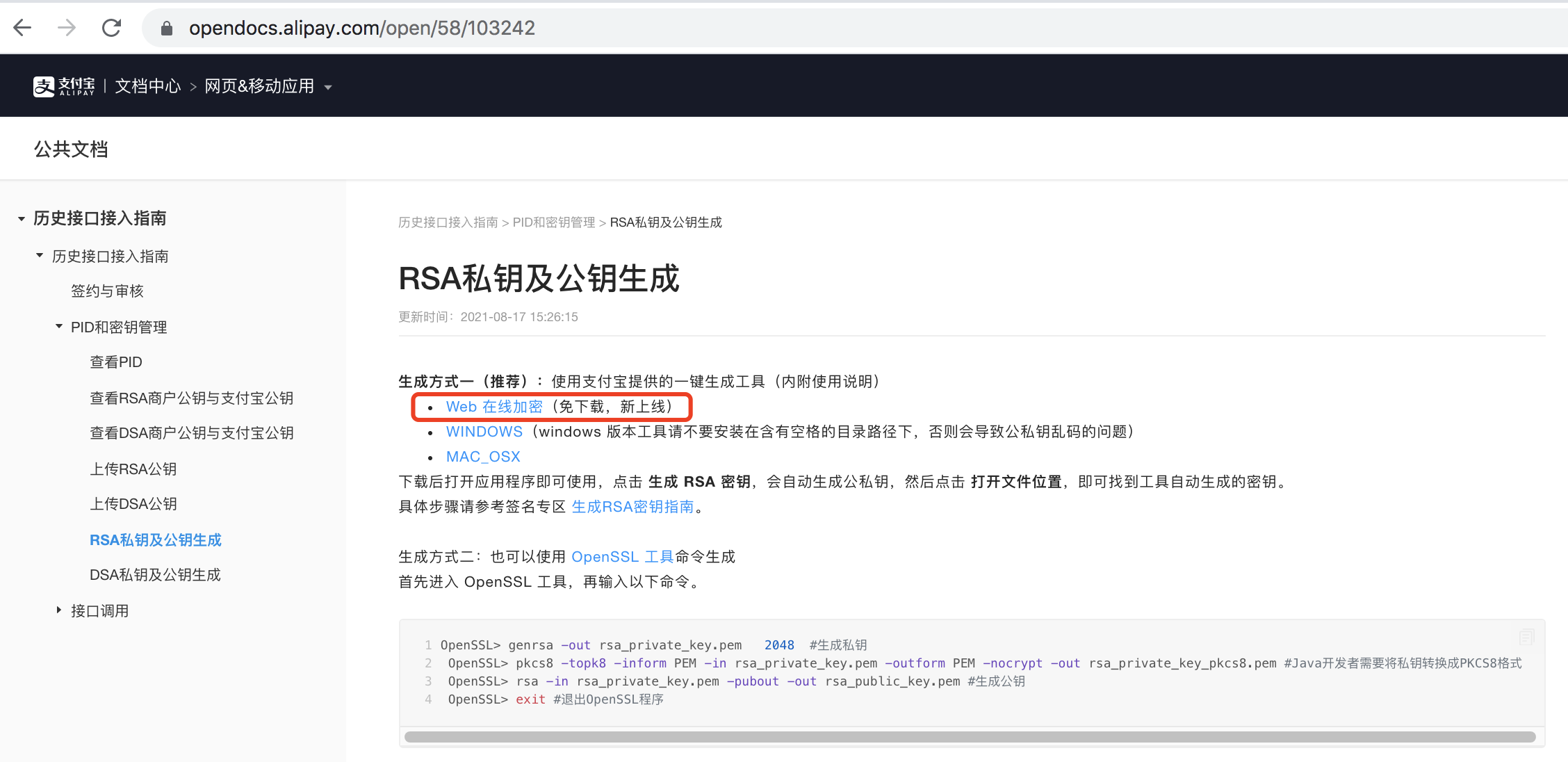The height and width of the screenshot is (762, 1568).
Task: Open DSA私钥及公钥生成 sidebar page
Action: coord(155,575)
